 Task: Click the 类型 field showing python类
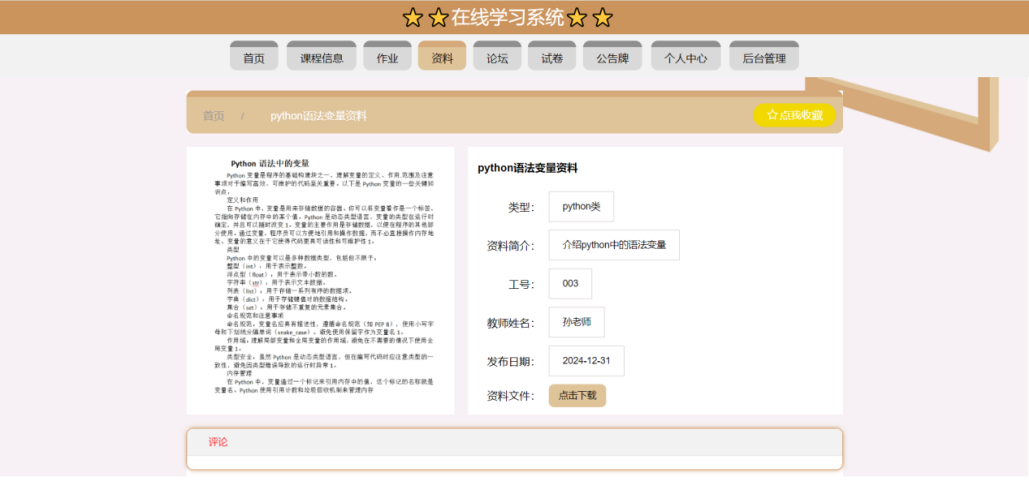coord(581,207)
